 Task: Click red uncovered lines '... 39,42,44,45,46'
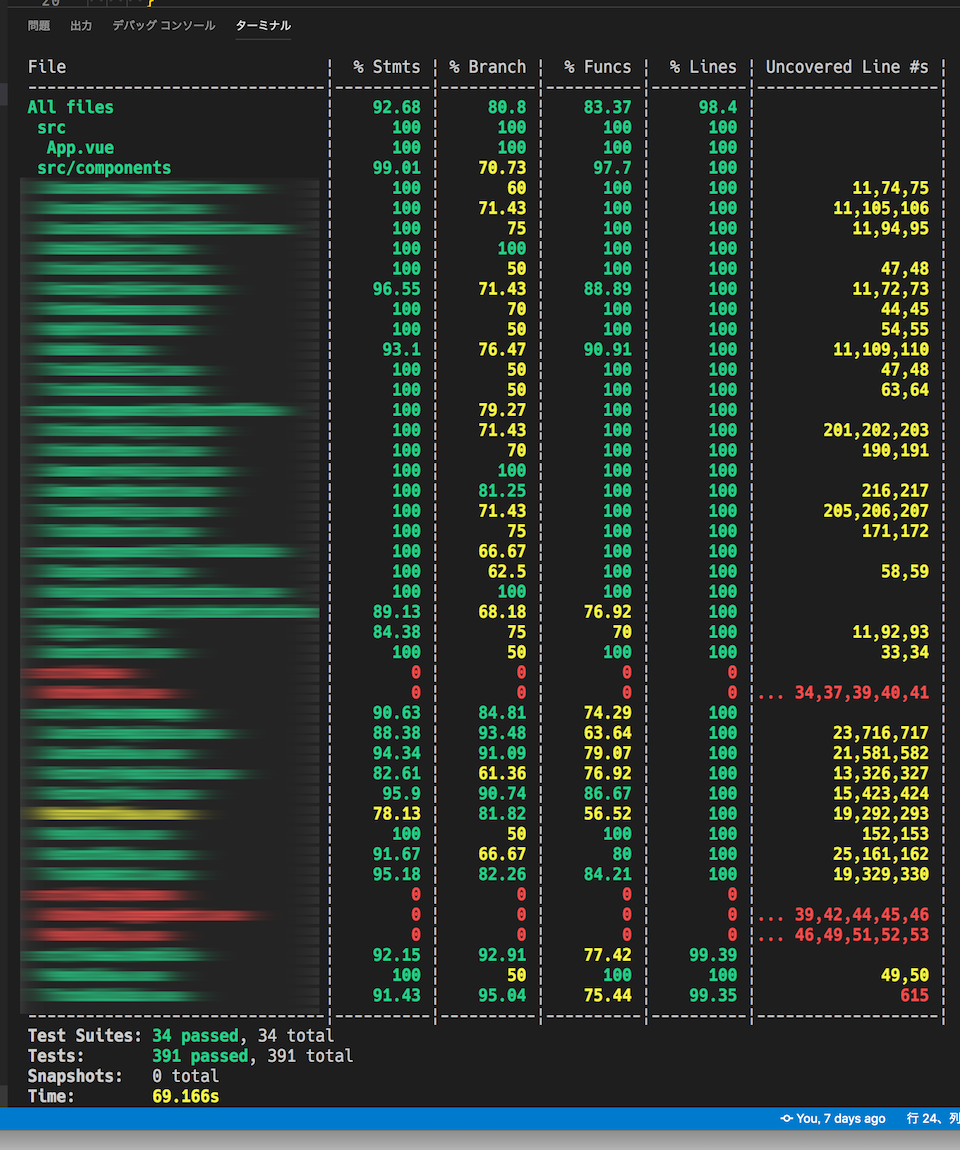(x=843, y=915)
